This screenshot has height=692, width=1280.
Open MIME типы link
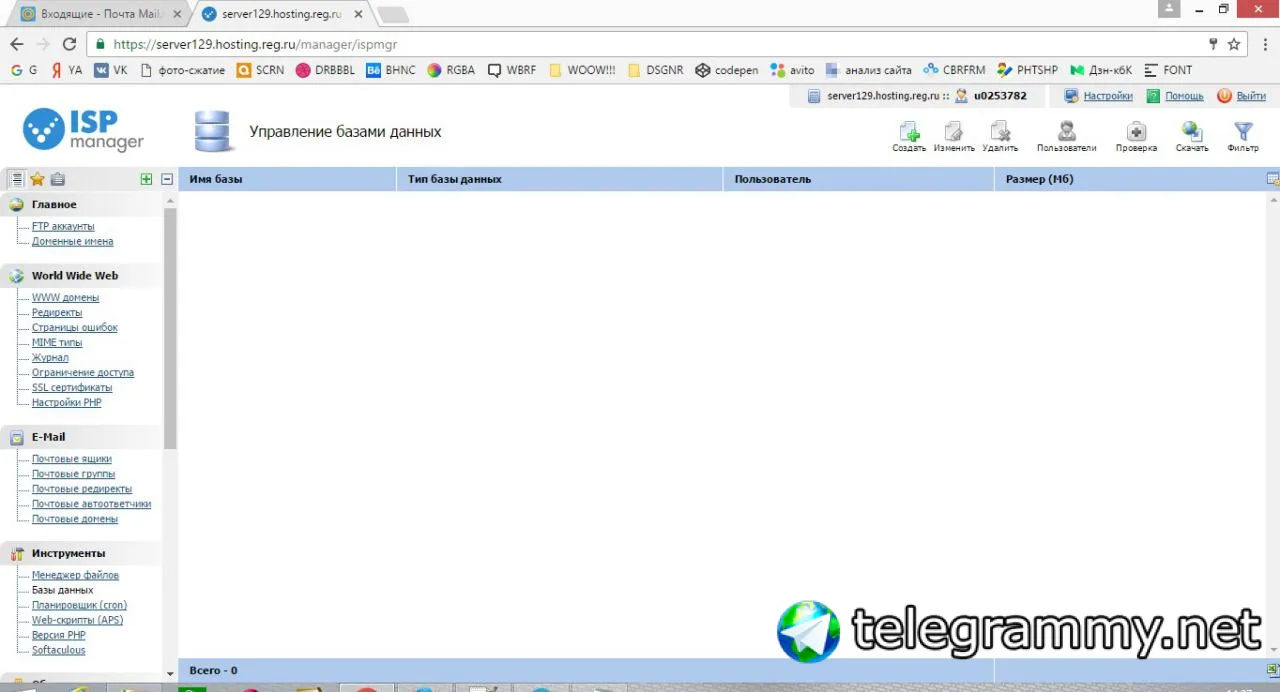(x=57, y=342)
